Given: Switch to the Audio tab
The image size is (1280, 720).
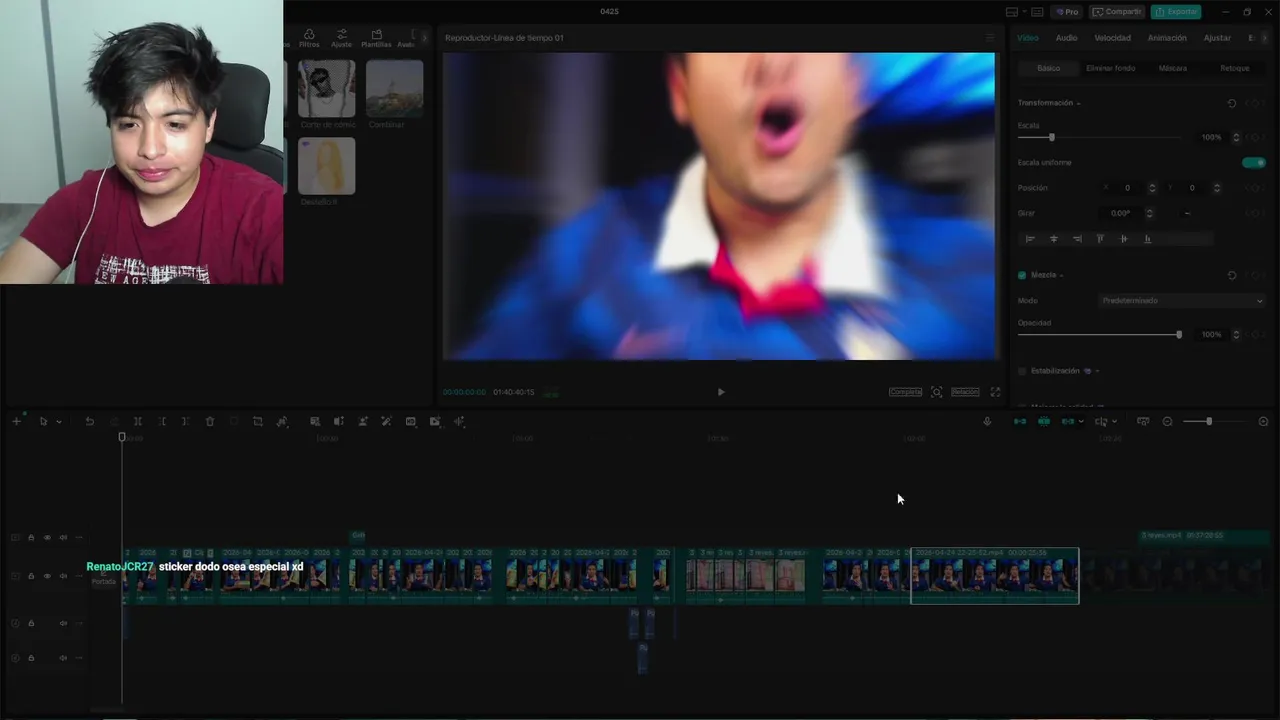Looking at the screenshot, I should tap(1066, 38).
